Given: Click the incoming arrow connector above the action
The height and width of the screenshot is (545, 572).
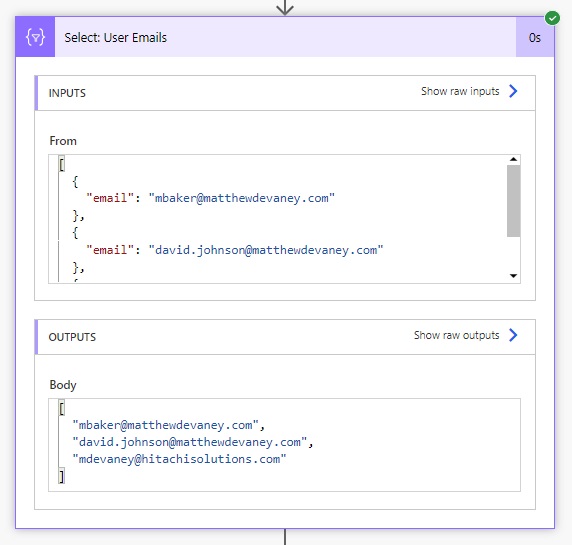Looking at the screenshot, I should [285, 8].
